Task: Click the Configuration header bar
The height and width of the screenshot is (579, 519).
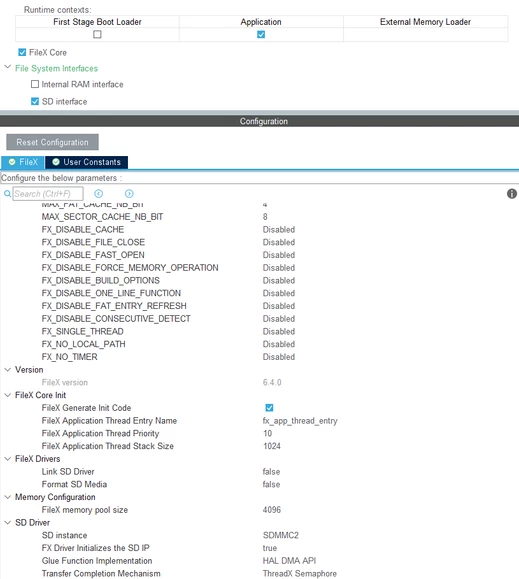Action: pyautogui.click(x=260, y=121)
